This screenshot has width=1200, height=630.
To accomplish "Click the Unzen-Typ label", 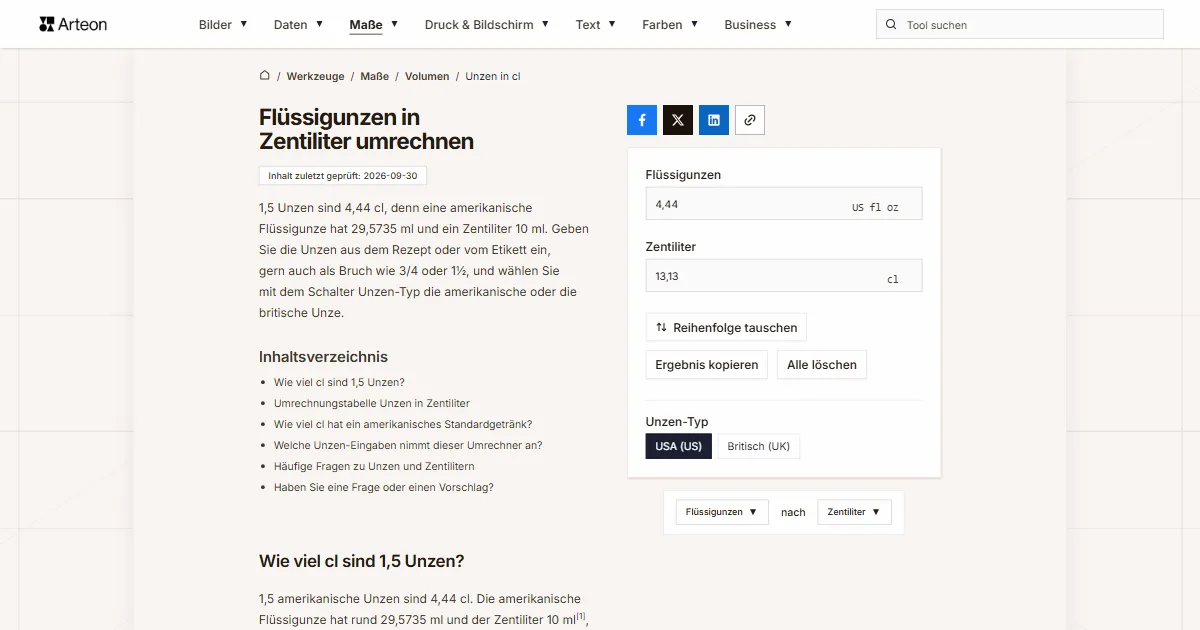I will [677, 422].
